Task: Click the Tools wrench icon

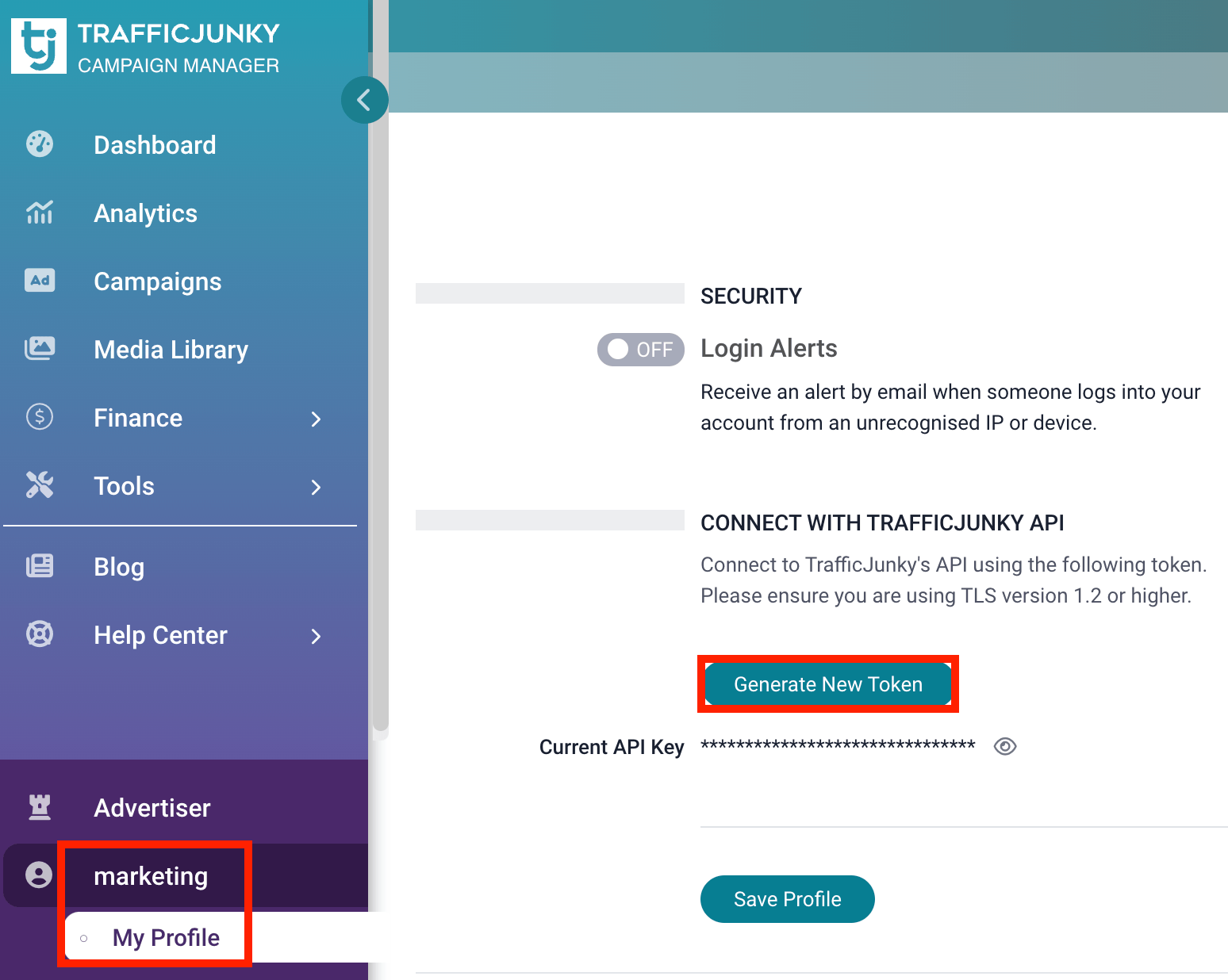Action: click(40, 485)
